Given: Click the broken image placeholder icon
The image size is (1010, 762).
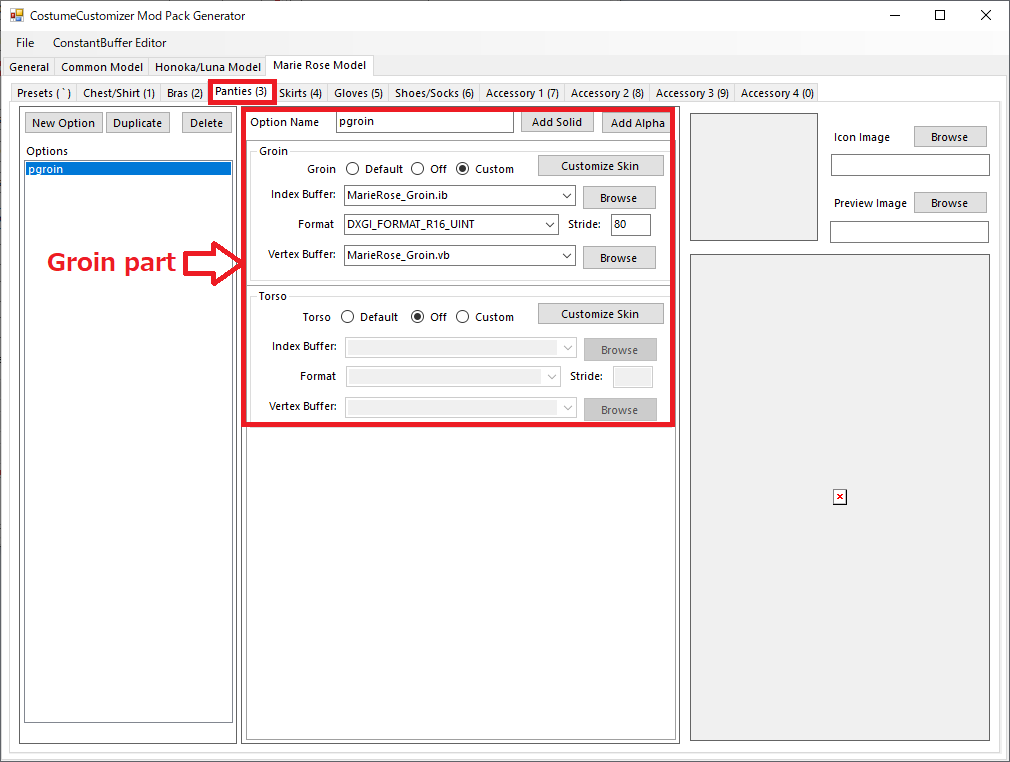Looking at the screenshot, I should pyautogui.click(x=839, y=497).
